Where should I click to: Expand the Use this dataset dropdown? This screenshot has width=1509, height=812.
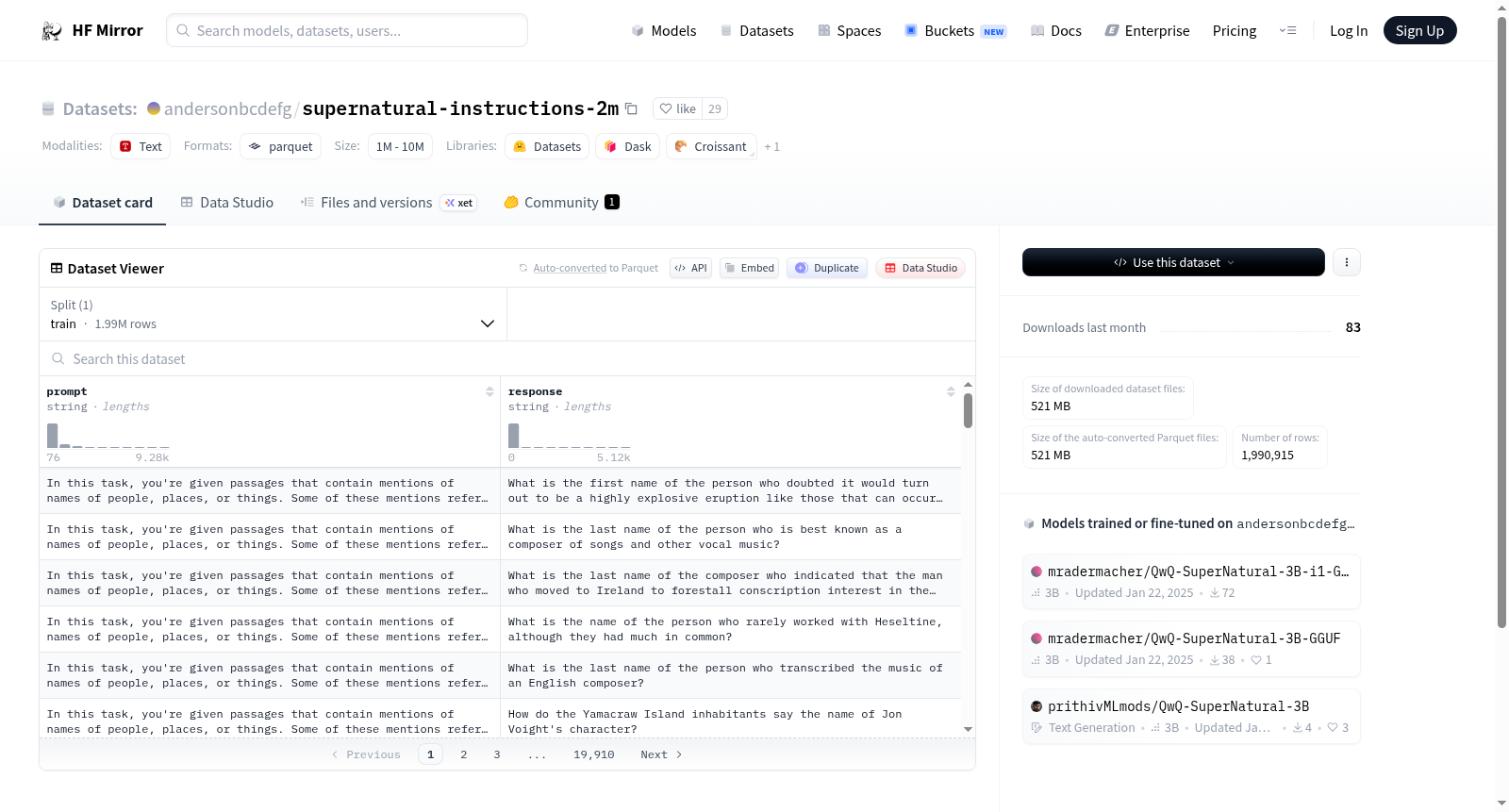(x=1173, y=262)
